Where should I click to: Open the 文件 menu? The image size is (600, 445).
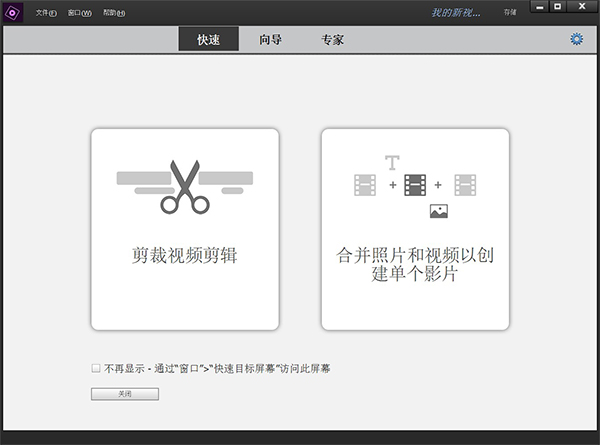[46, 13]
